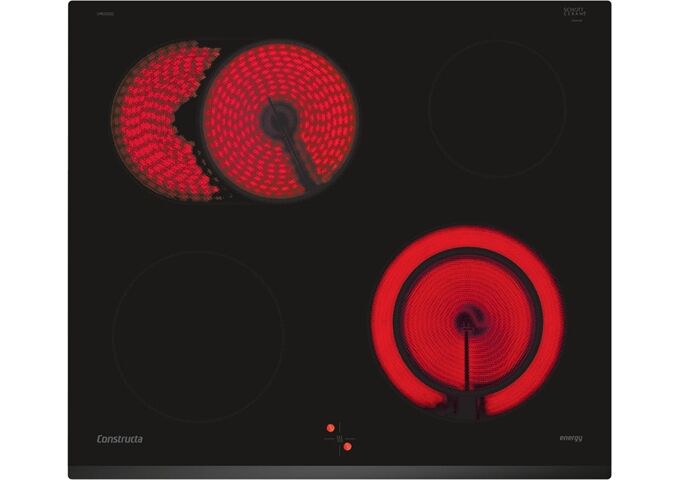Tap the upper-left red residual heat indicator
The image size is (680, 480).
click(330, 428)
